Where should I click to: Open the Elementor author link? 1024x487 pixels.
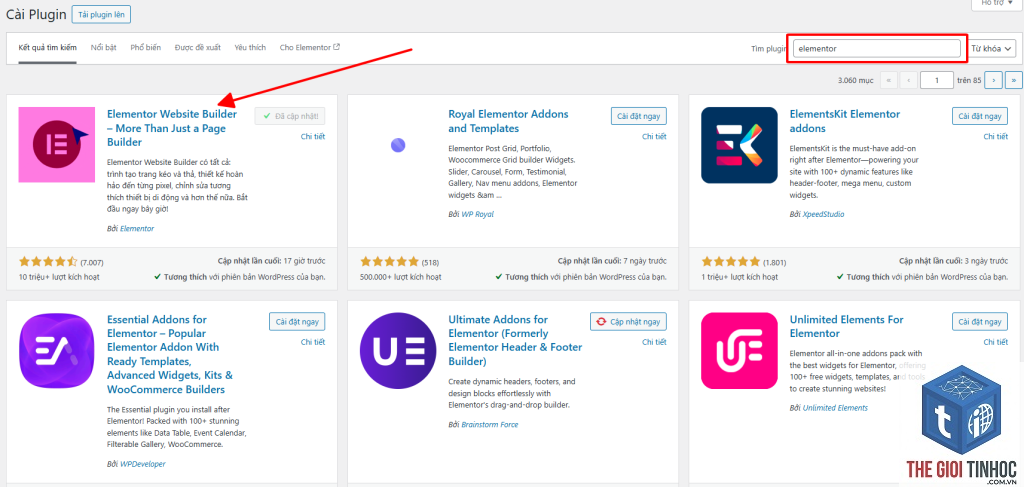[137, 228]
